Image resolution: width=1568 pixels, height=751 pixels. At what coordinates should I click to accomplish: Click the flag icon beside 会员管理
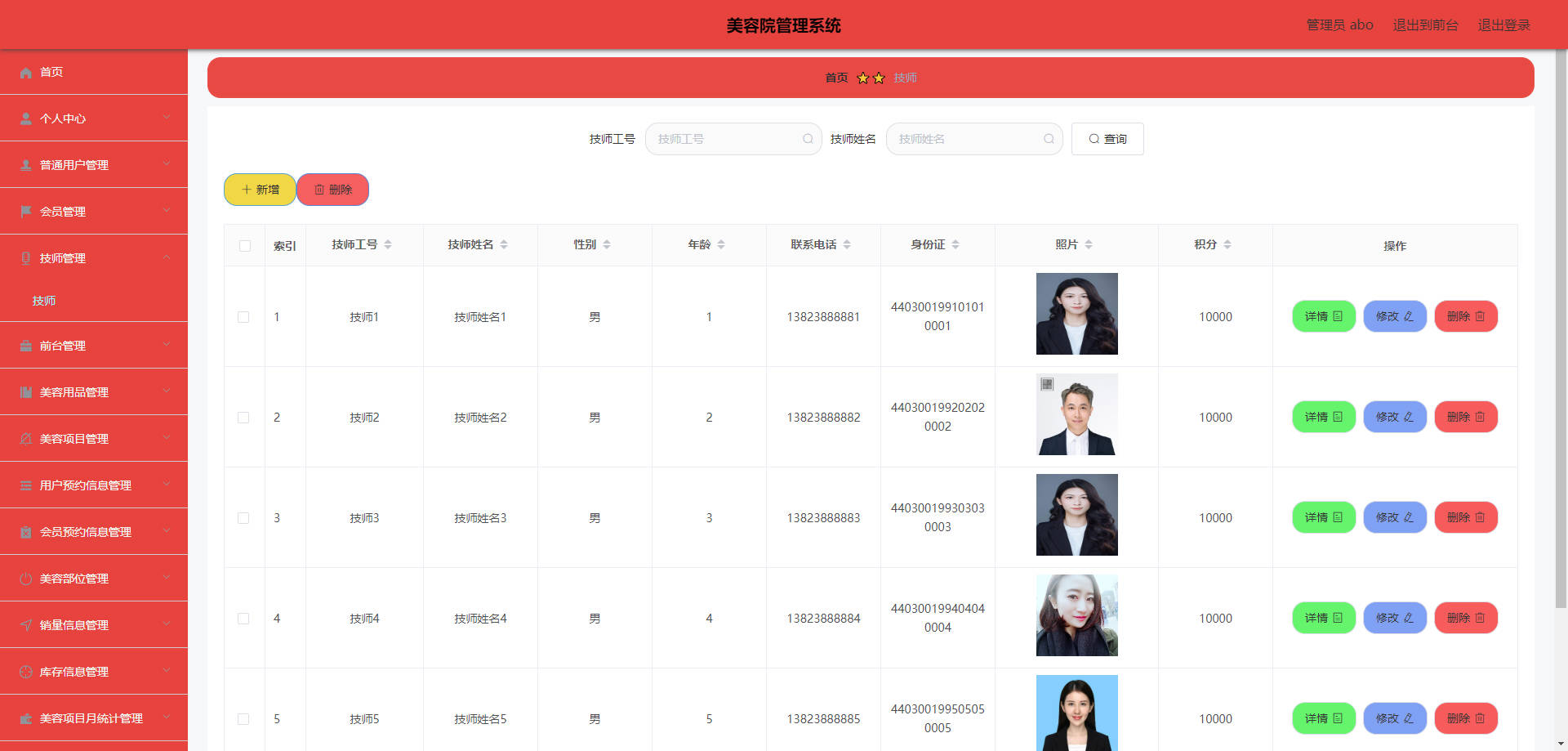[x=26, y=212]
